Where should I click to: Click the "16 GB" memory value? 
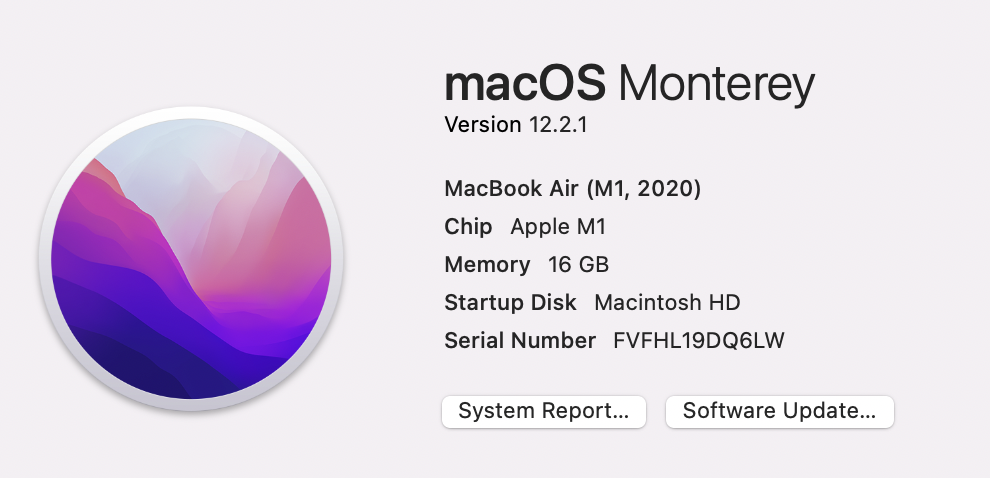tap(578, 264)
